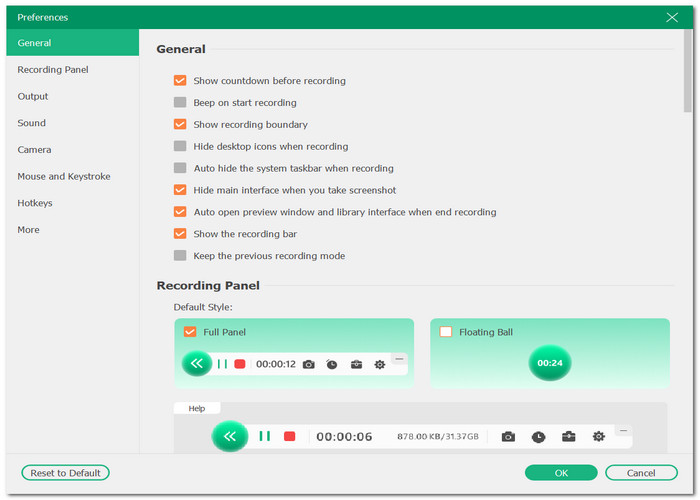Close the Preferences window
This screenshot has width=700, height=500.
(672, 17)
